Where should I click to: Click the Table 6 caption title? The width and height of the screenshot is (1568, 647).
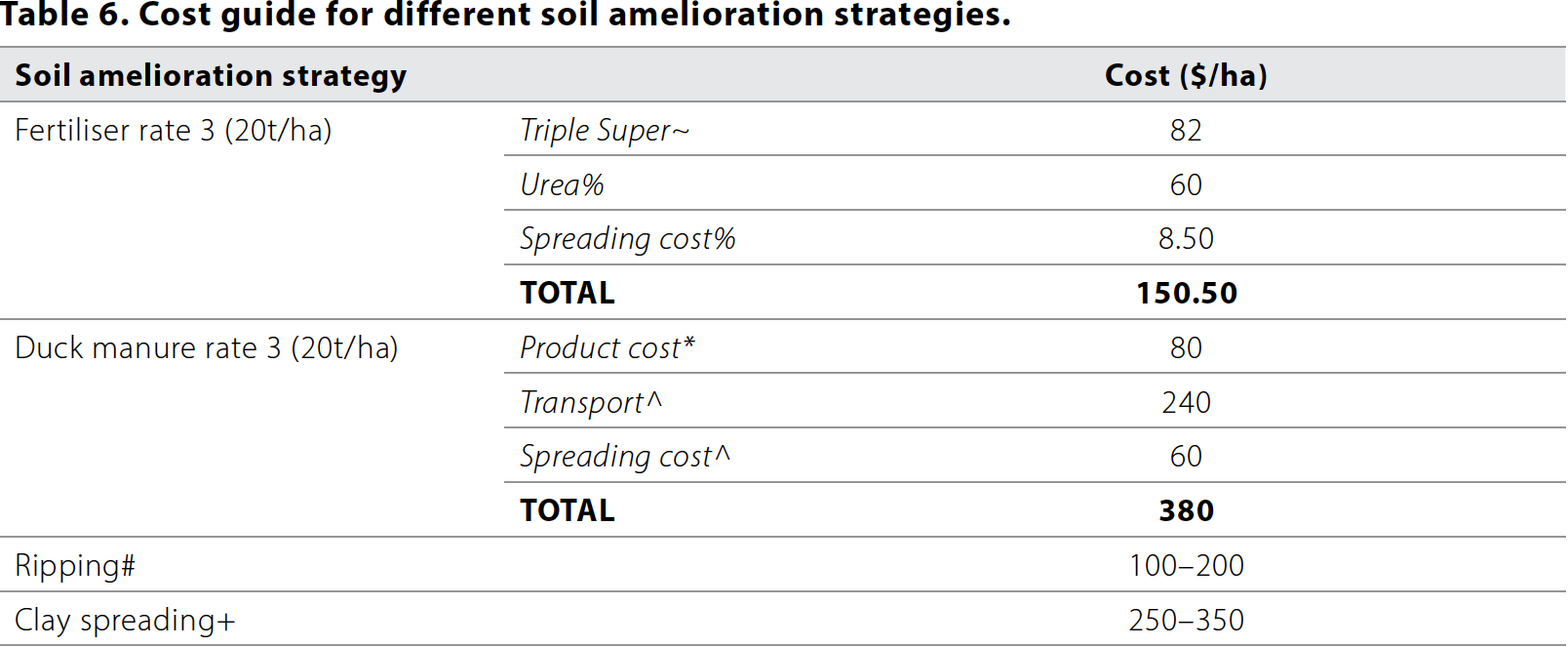(505, 16)
